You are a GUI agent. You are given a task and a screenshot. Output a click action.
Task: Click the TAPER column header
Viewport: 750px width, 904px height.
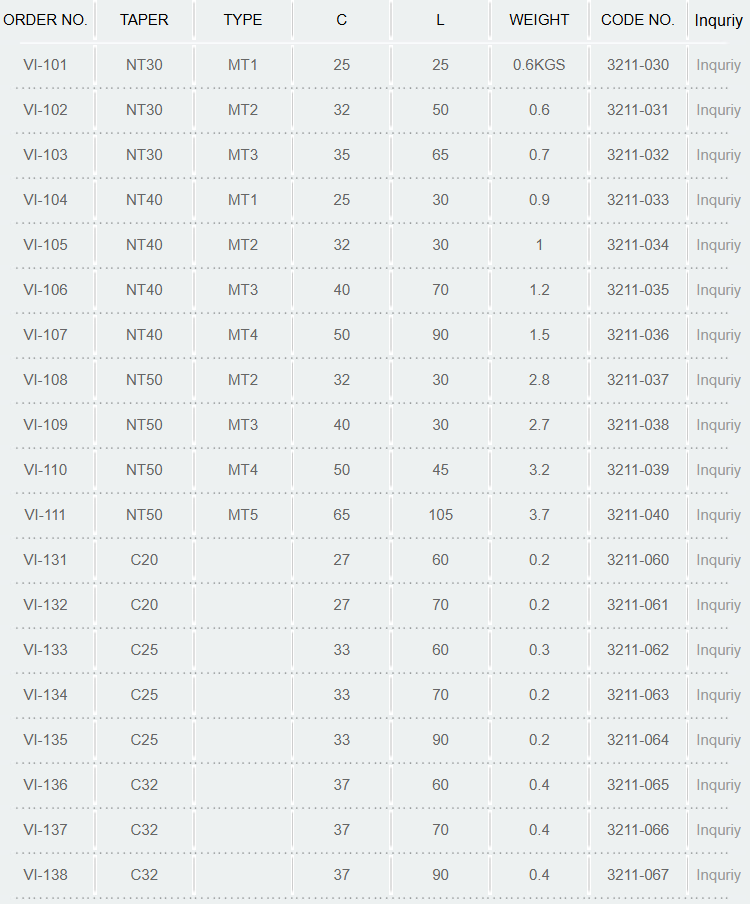tap(144, 20)
